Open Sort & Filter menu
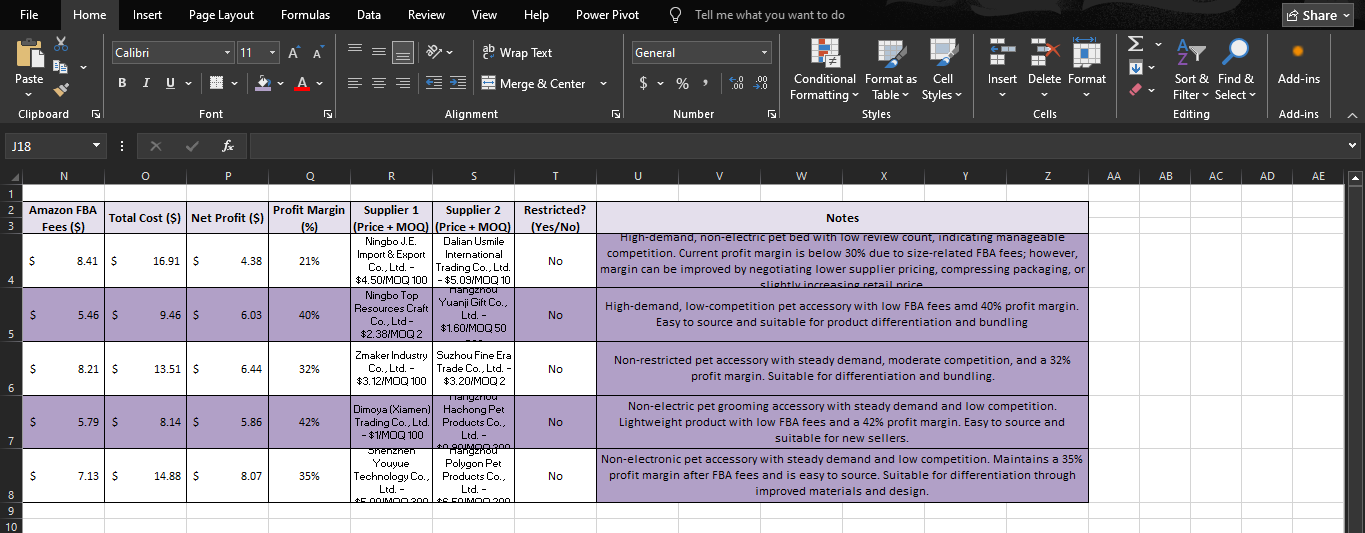This screenshot has height=533, width=1365. pos(1191,69)
